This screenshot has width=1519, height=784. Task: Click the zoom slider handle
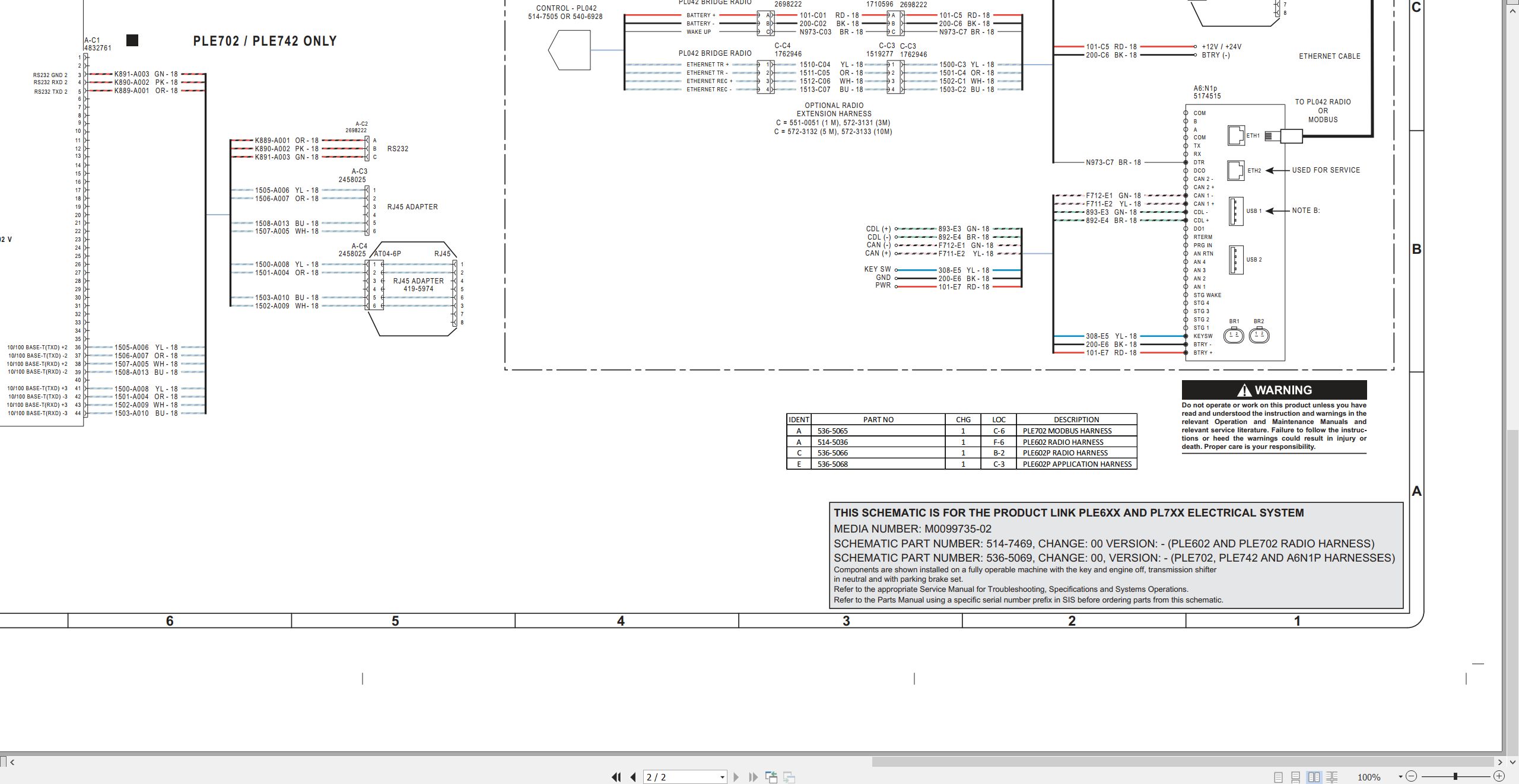pyautogui.click(x=1456, y=776)
